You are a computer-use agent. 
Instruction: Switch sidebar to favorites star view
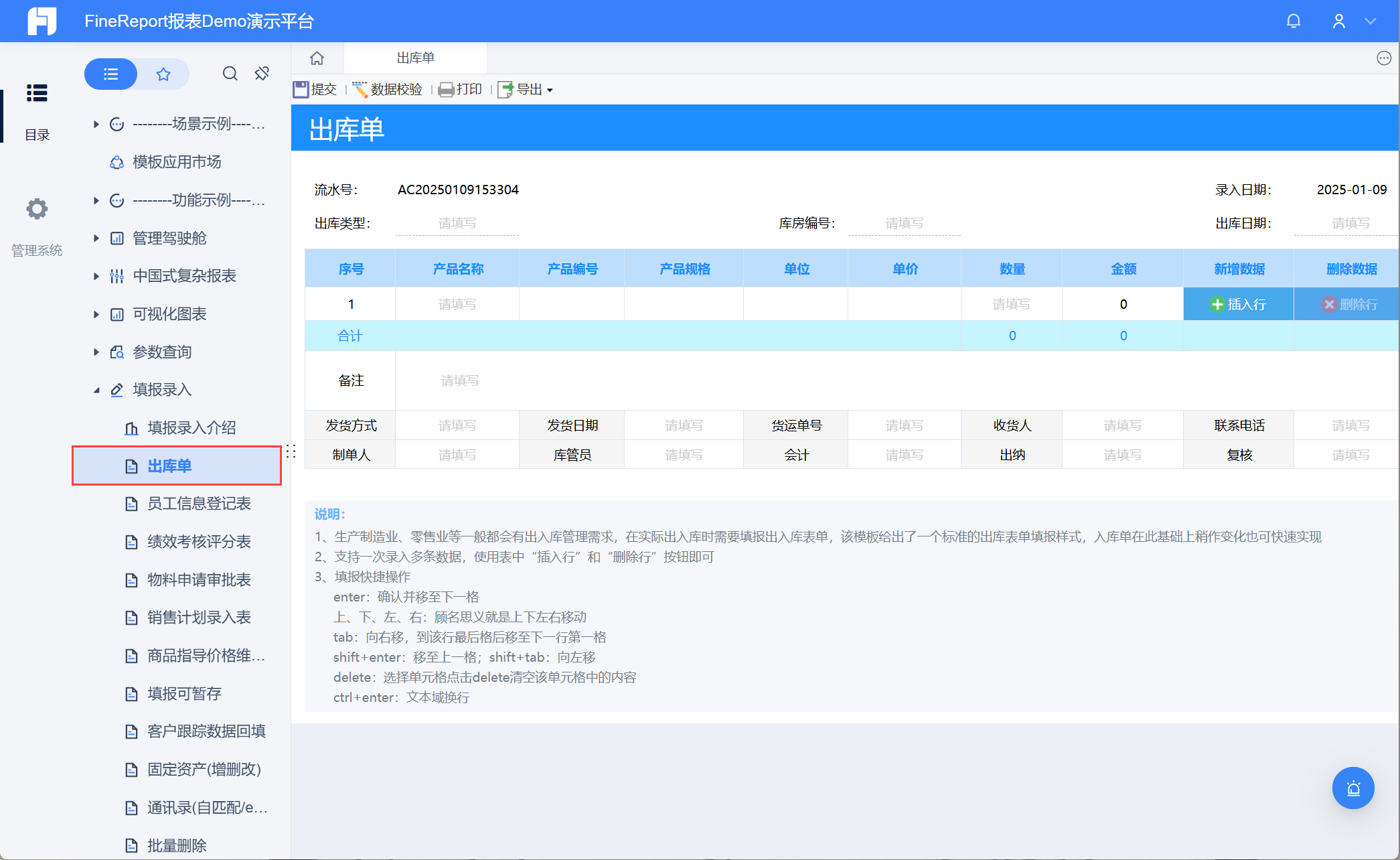tap(163, 74)
